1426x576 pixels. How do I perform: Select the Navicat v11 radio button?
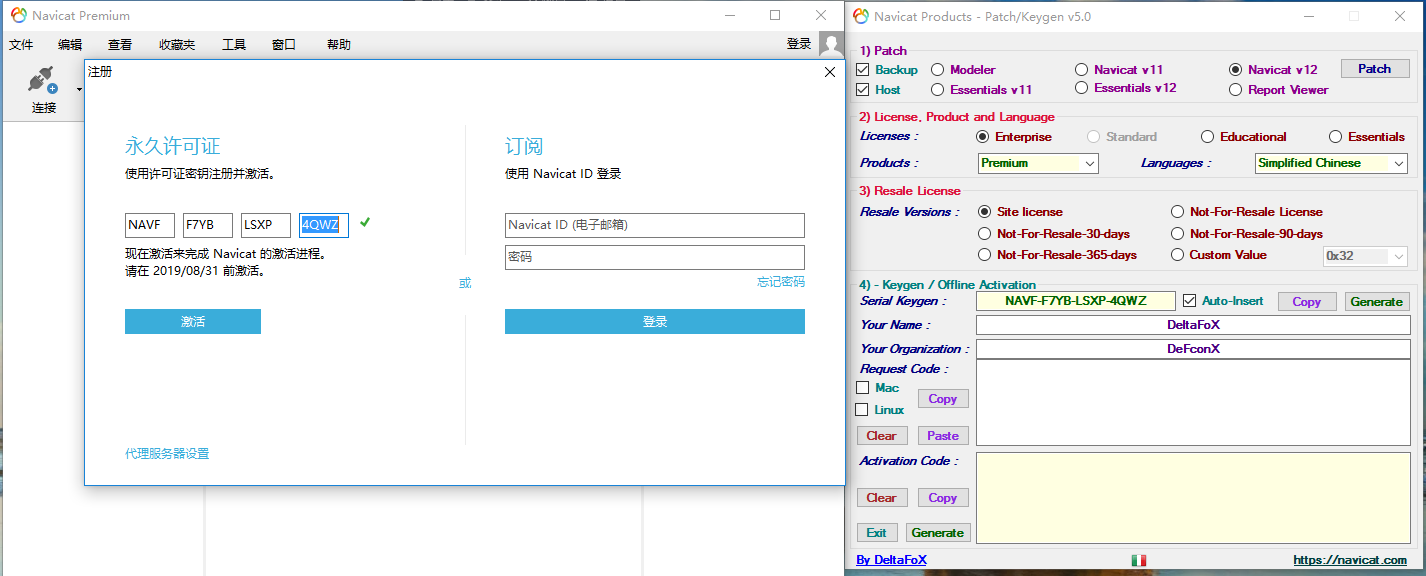point(1081,70)
